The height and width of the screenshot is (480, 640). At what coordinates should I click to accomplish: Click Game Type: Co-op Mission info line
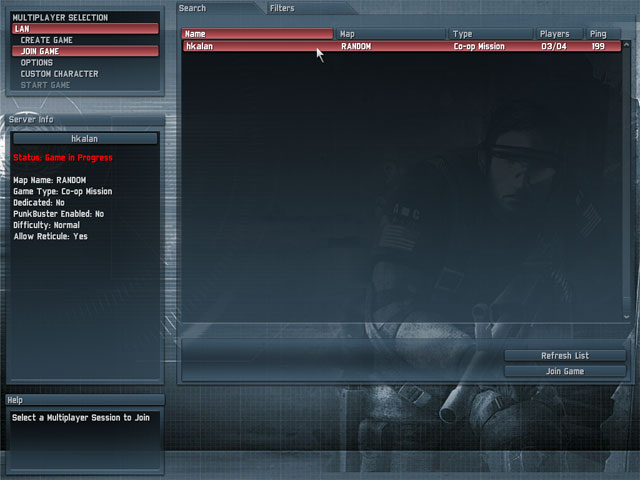click(x=62, y=191)
